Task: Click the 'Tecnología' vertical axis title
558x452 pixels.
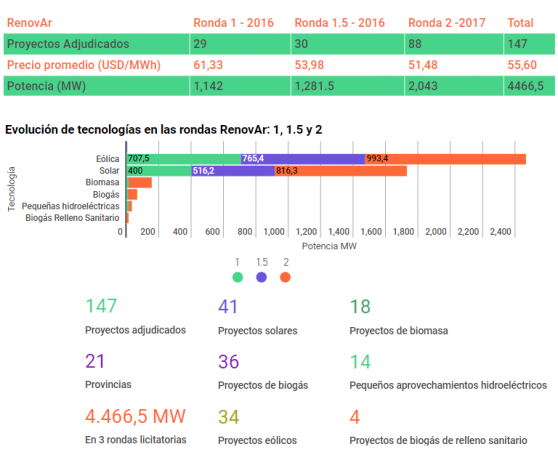Action: [x=12, y=189]
